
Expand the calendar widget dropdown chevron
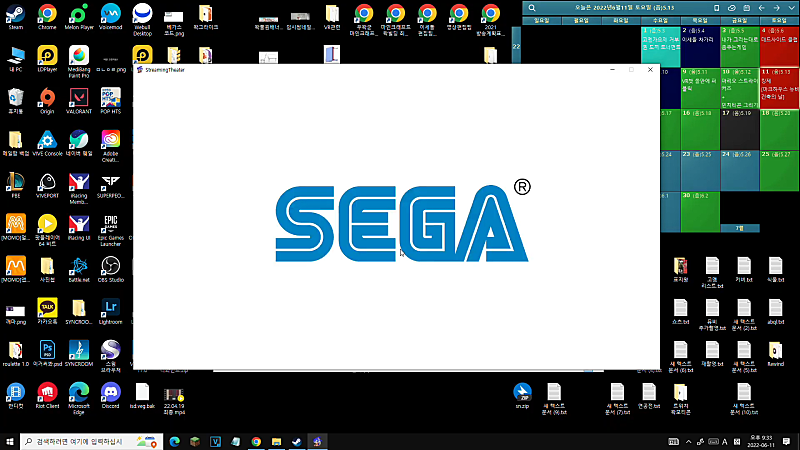coord(791,8)
